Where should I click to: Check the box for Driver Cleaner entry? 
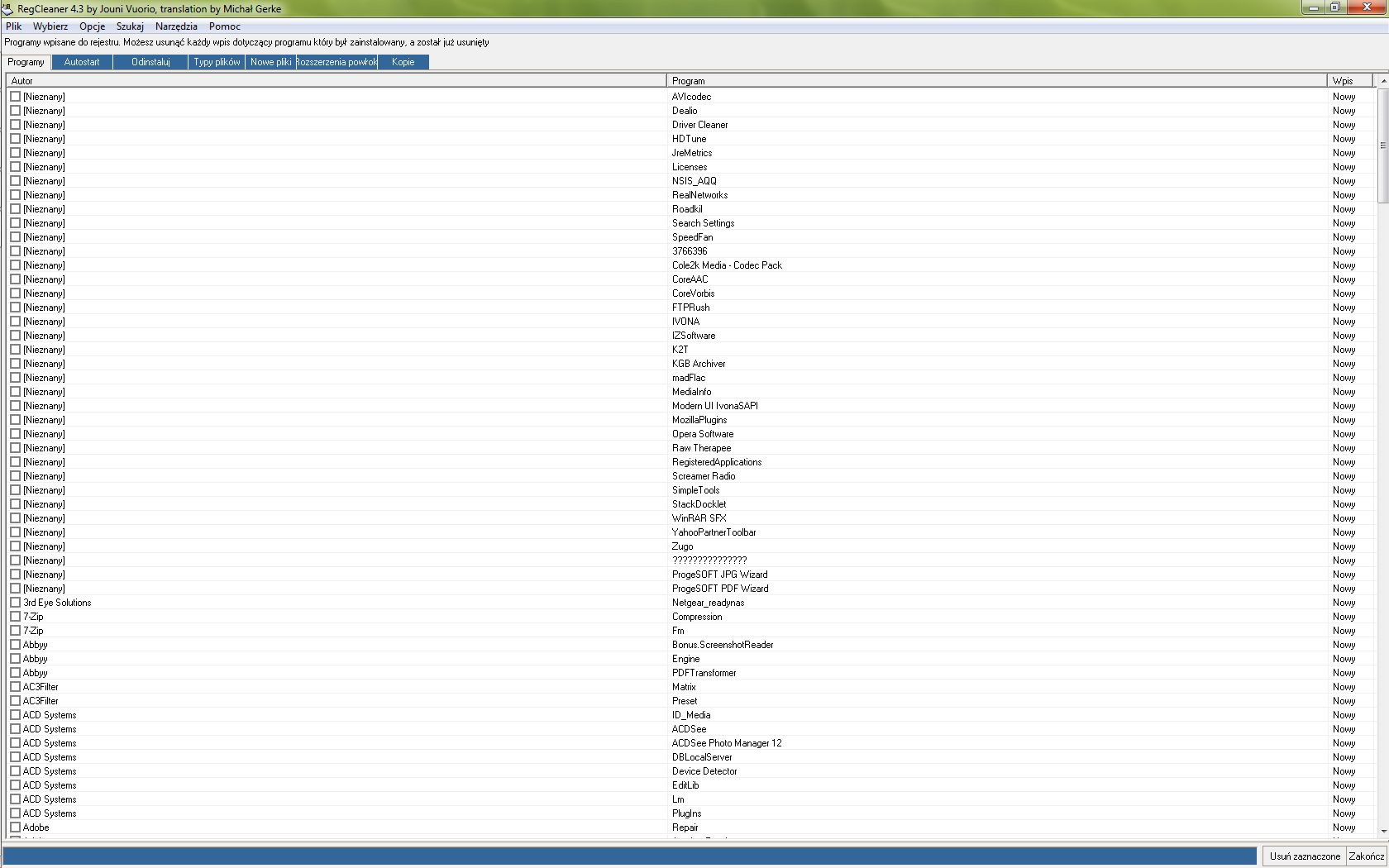[x=15, y=125]
